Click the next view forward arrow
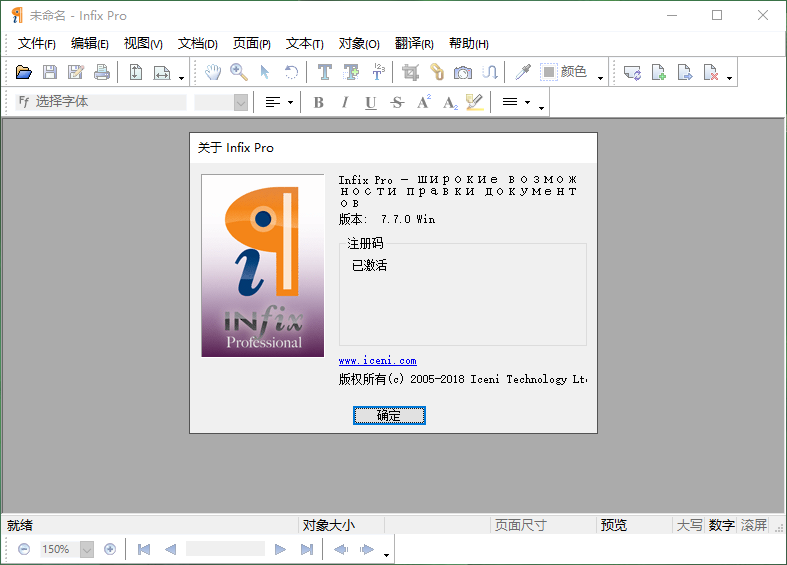 [x=367, y=549]
